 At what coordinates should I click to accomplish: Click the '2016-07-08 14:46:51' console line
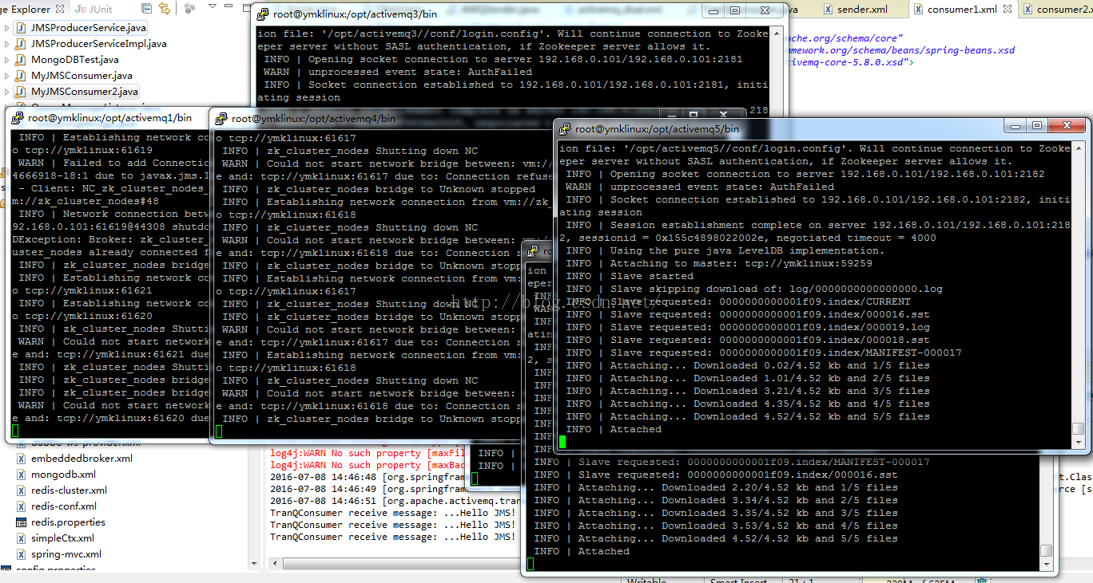point(395,501)
